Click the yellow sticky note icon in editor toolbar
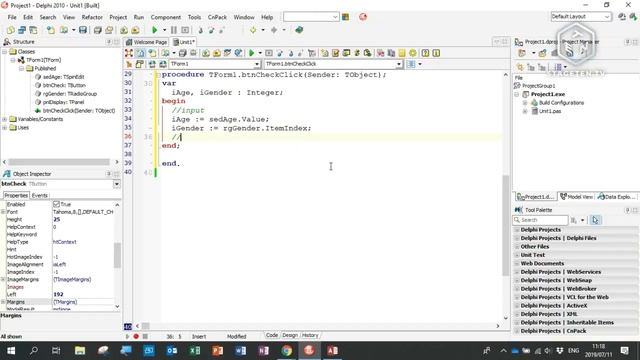The height and width of the screenshot is (360, 640). (402, 53)
